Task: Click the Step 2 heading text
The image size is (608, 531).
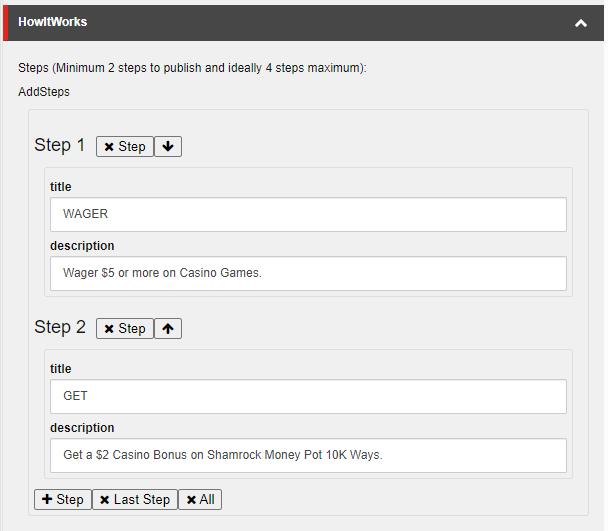Action: [60, 328]
